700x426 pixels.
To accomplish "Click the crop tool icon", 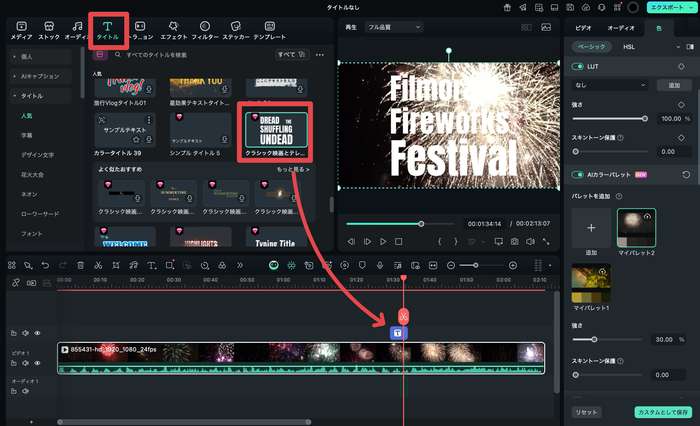I will pyautogui.click(x=116, y=265).
